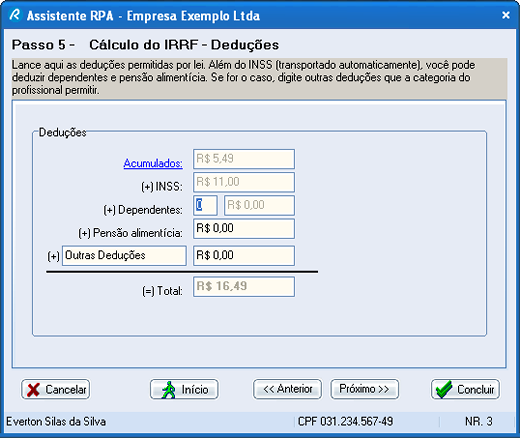Click into the Outras Deduções amount field
This screenshot has width=520, height=438.
(244, 256)
